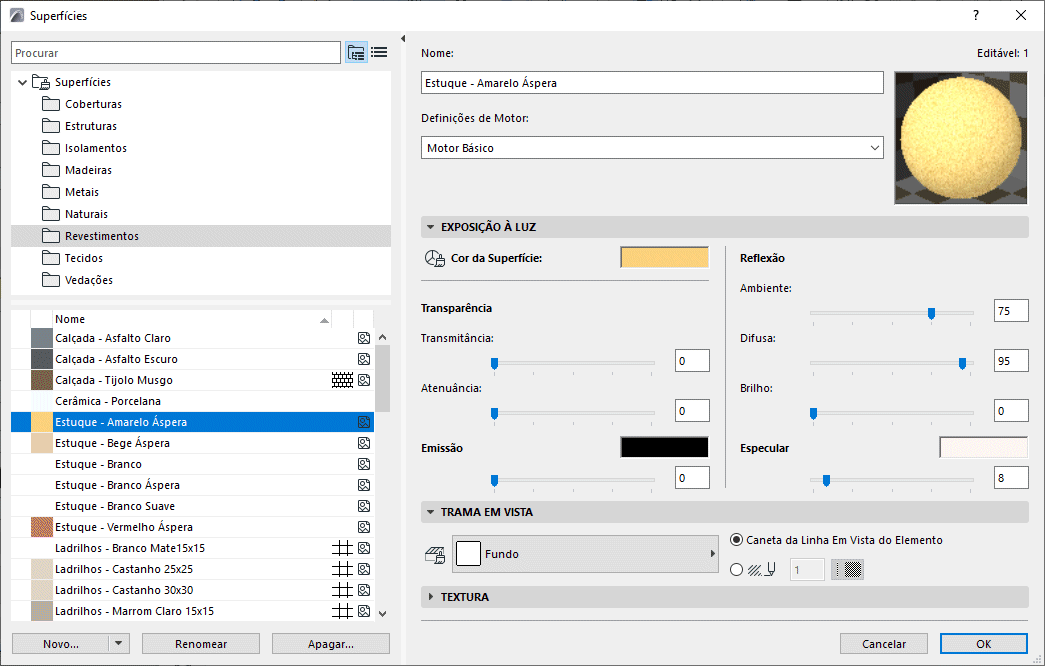Collapse the TRAMA EM VISTA section

[x=431, y=513]
